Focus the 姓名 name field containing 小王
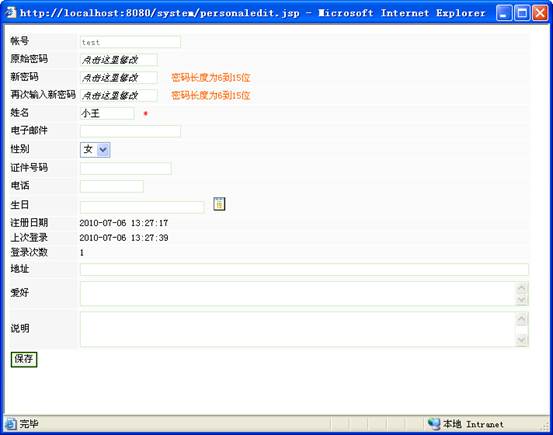Image resolution: width=553 pixels, height=435 pixels. tap(107, 113)
